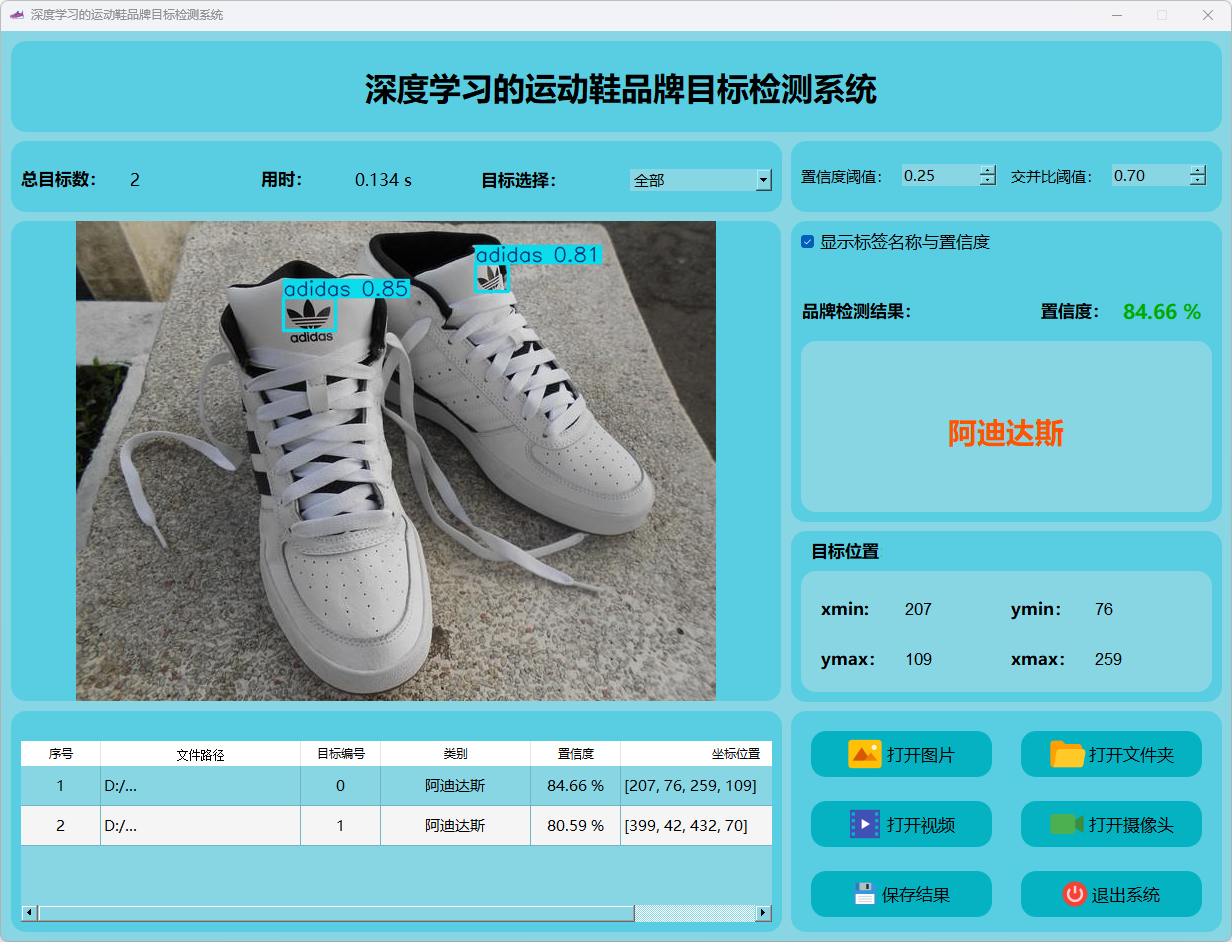The height and width of the screenshot is (942, 1232).
Task: Click target number 0 cell
Action: pos(341,786)
